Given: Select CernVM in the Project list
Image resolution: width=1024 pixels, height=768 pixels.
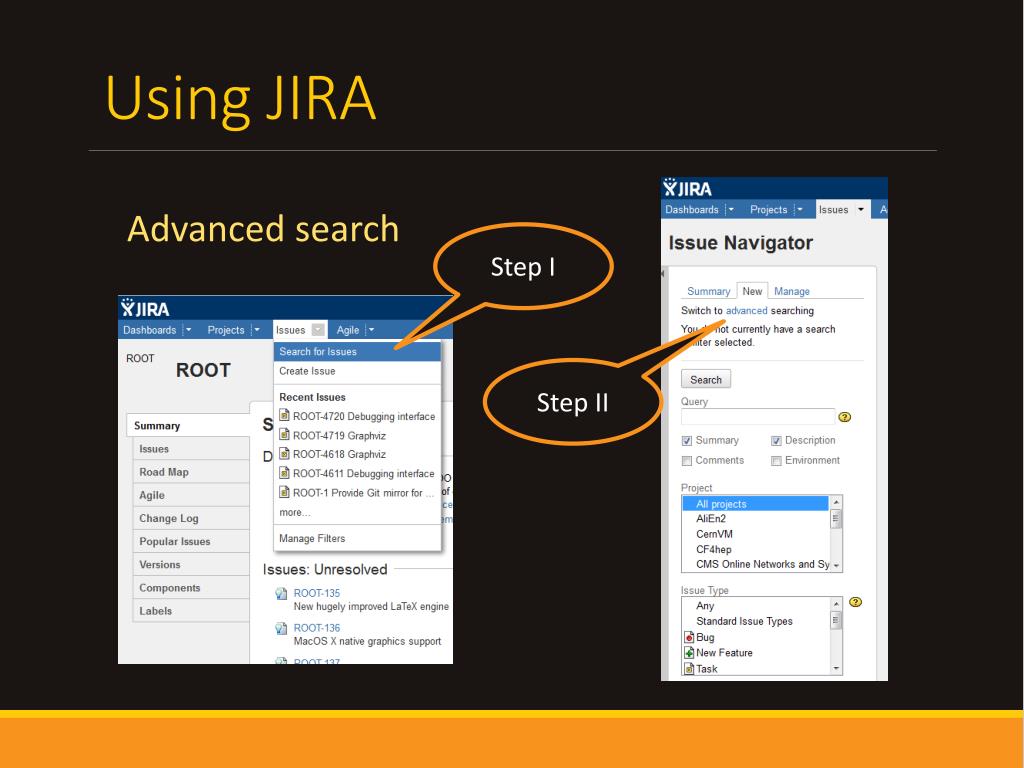Looking at the screenshot, I should (x=756, y=534).
